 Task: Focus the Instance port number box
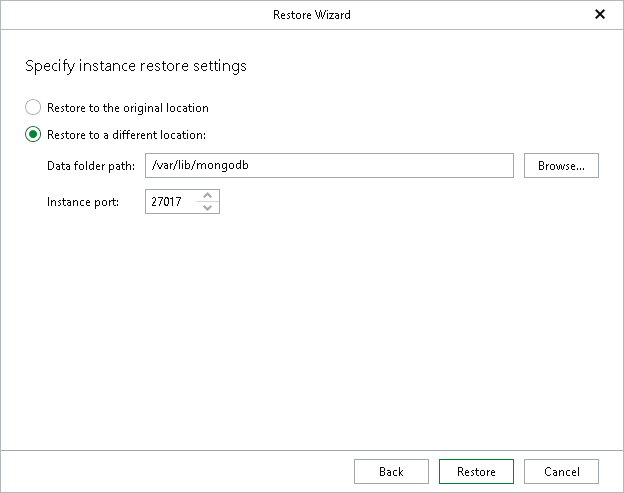tap(172, 202)
